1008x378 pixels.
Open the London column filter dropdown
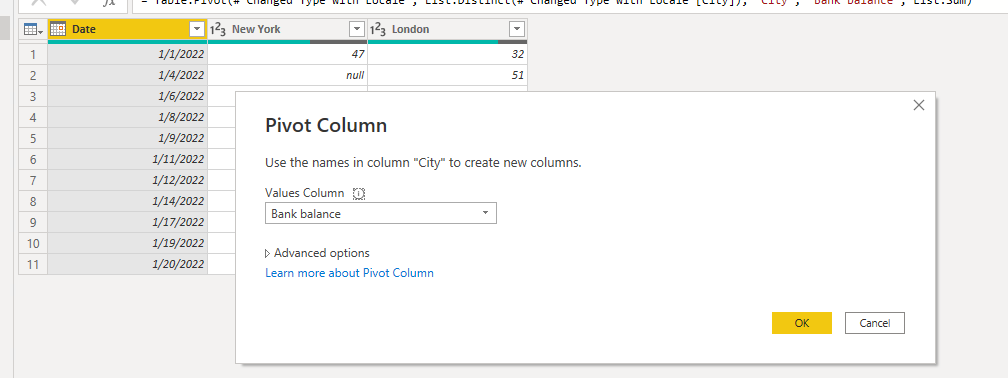coord(516,30)
